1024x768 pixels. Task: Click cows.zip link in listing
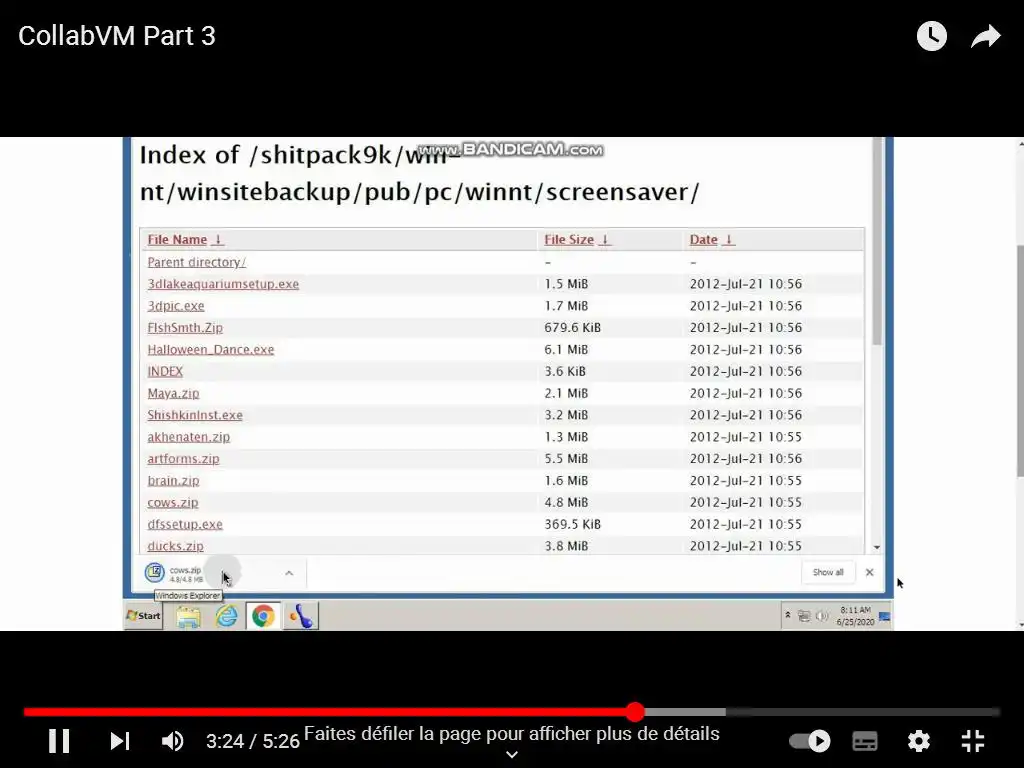click(x=172, y=502)
